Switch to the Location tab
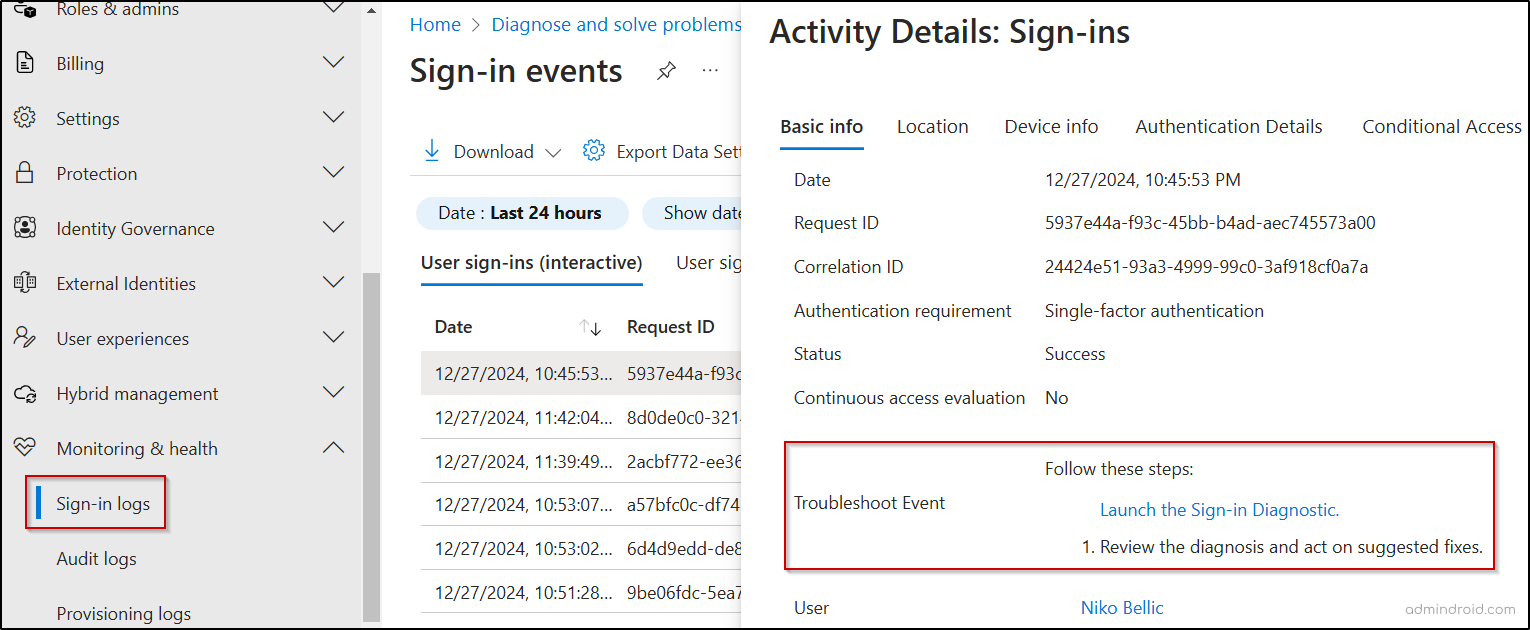 pos(932,126)
